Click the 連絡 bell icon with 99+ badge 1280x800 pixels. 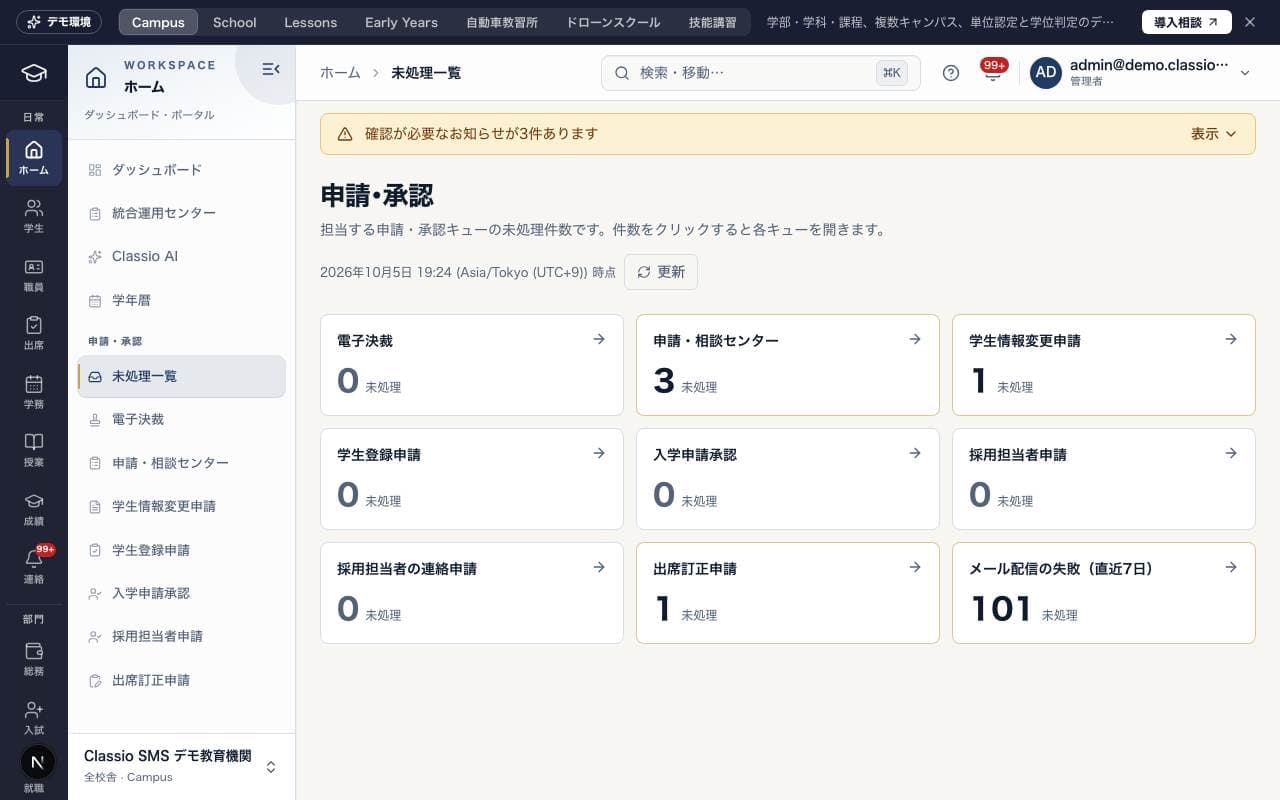pos(34,567)
